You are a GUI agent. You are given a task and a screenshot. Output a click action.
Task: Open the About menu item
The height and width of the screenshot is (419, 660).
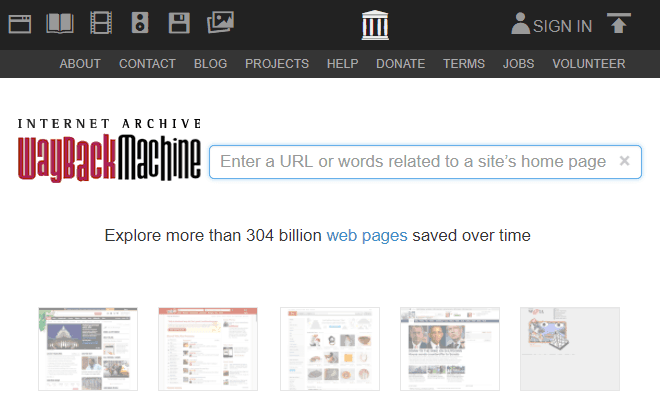(x=80, y=64)
